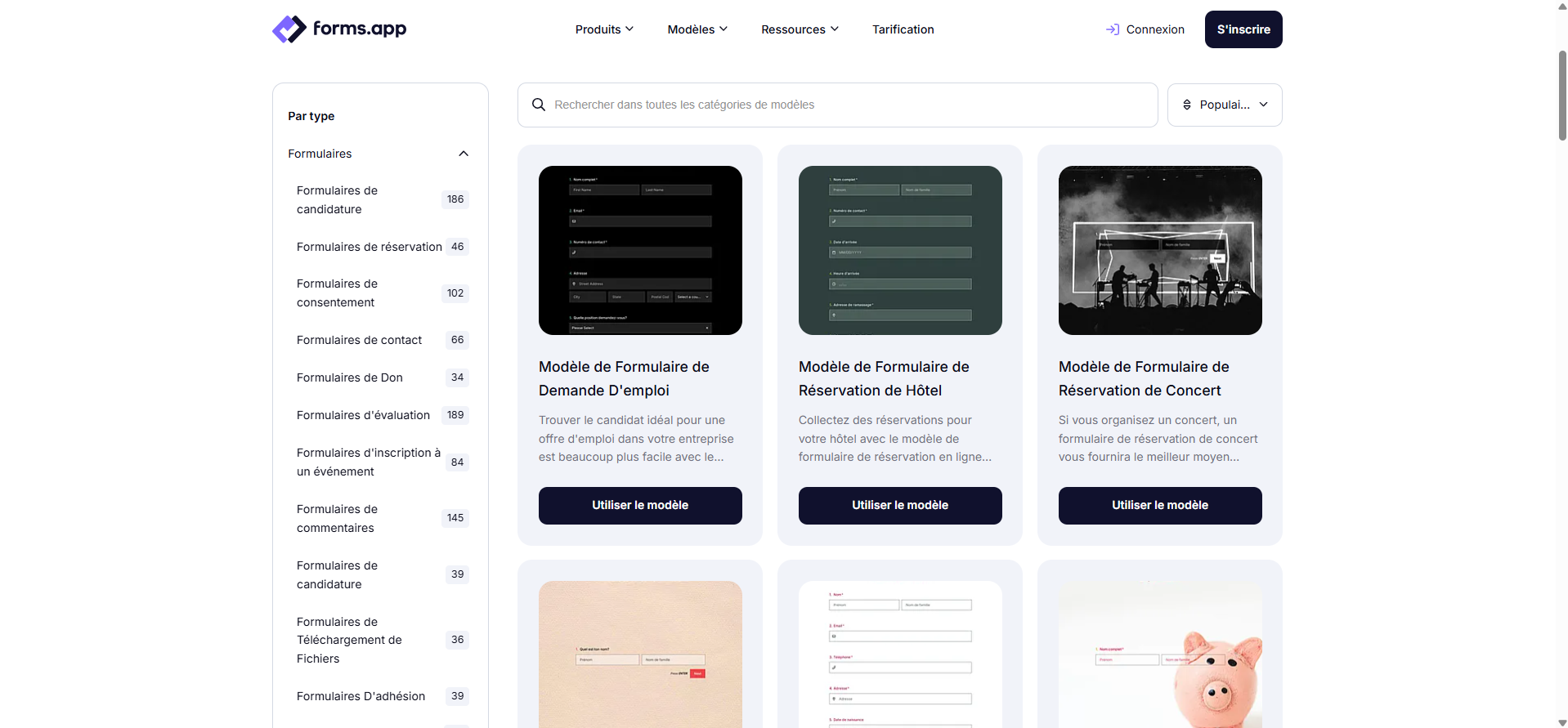This screenshot has width=1568, height=728.
Task: Open Réservation de Hôtel template thumbnail
Action: tap(900, 250)
